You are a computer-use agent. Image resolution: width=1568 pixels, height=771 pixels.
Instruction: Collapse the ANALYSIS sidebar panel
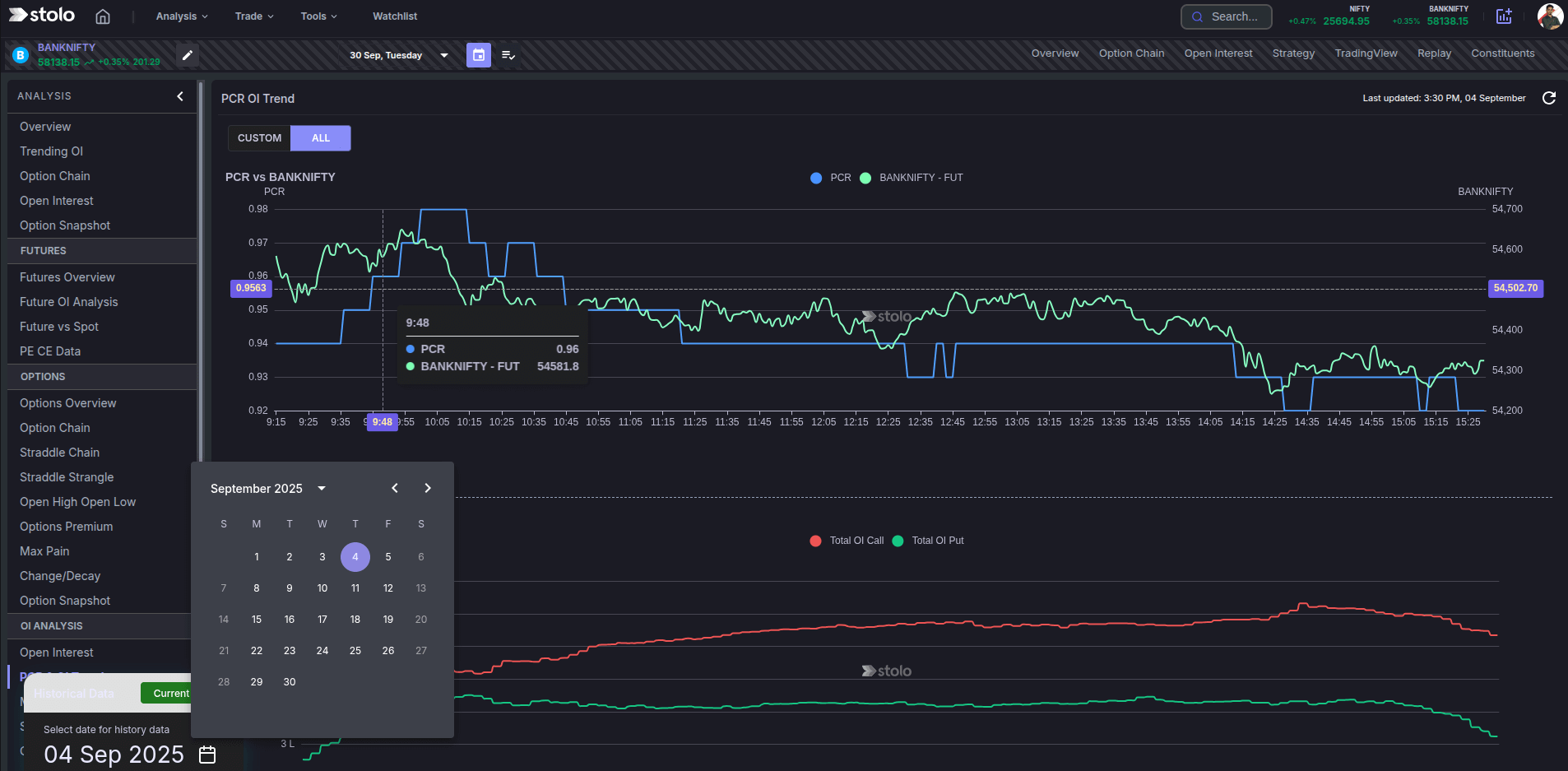(179, 96)
